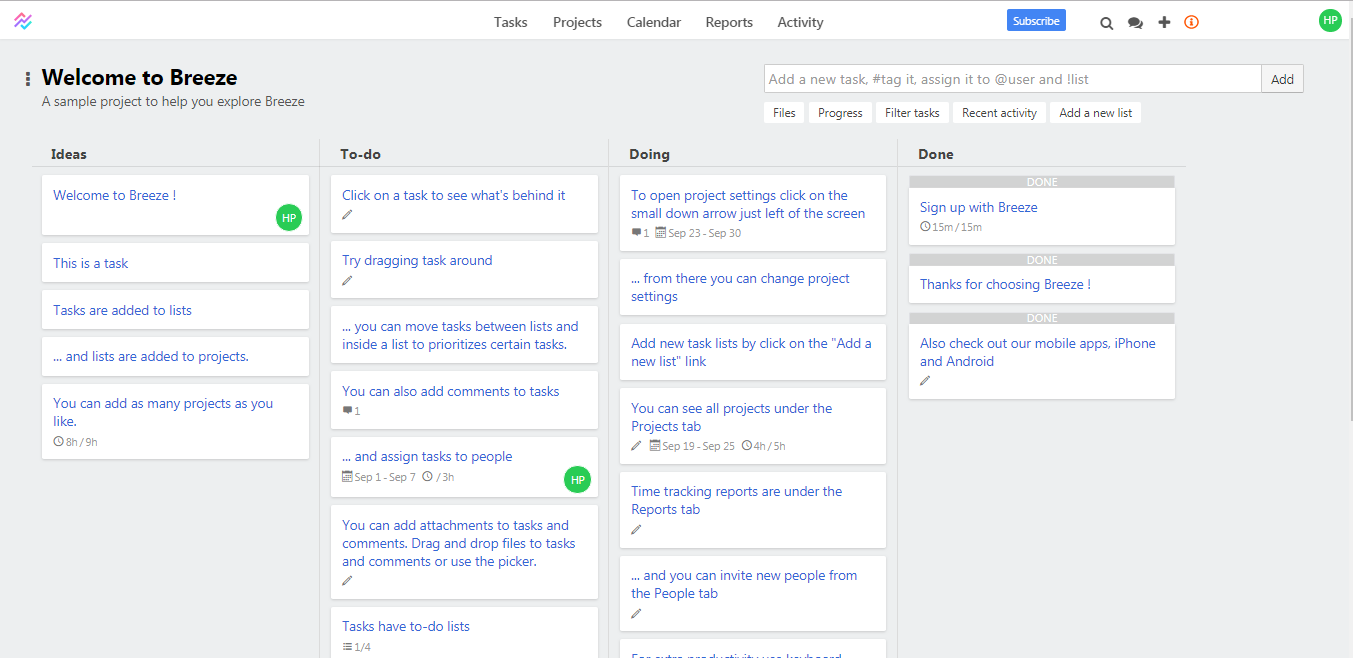Switch to the Projects tab
The image size is (1353, 658).
(577, 21)
